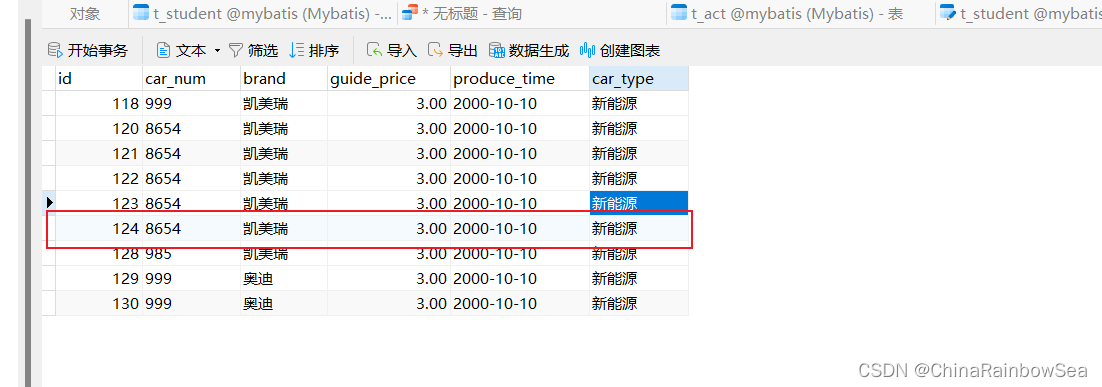Image resolution: width=1102 pixels, height=387 pixels.
Task: Click the id cell 118
Action: point(98,104)
